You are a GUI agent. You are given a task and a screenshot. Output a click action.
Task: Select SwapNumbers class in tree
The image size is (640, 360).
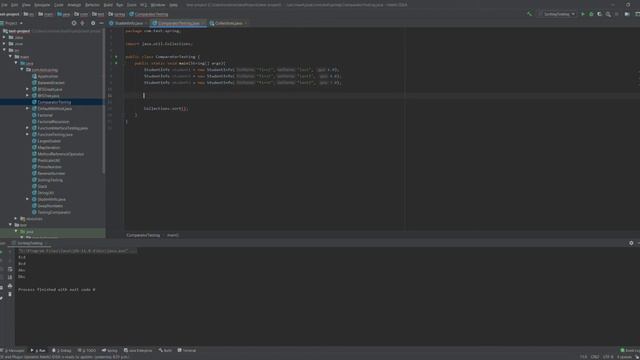pyautogui.click(x=50, y=206)
